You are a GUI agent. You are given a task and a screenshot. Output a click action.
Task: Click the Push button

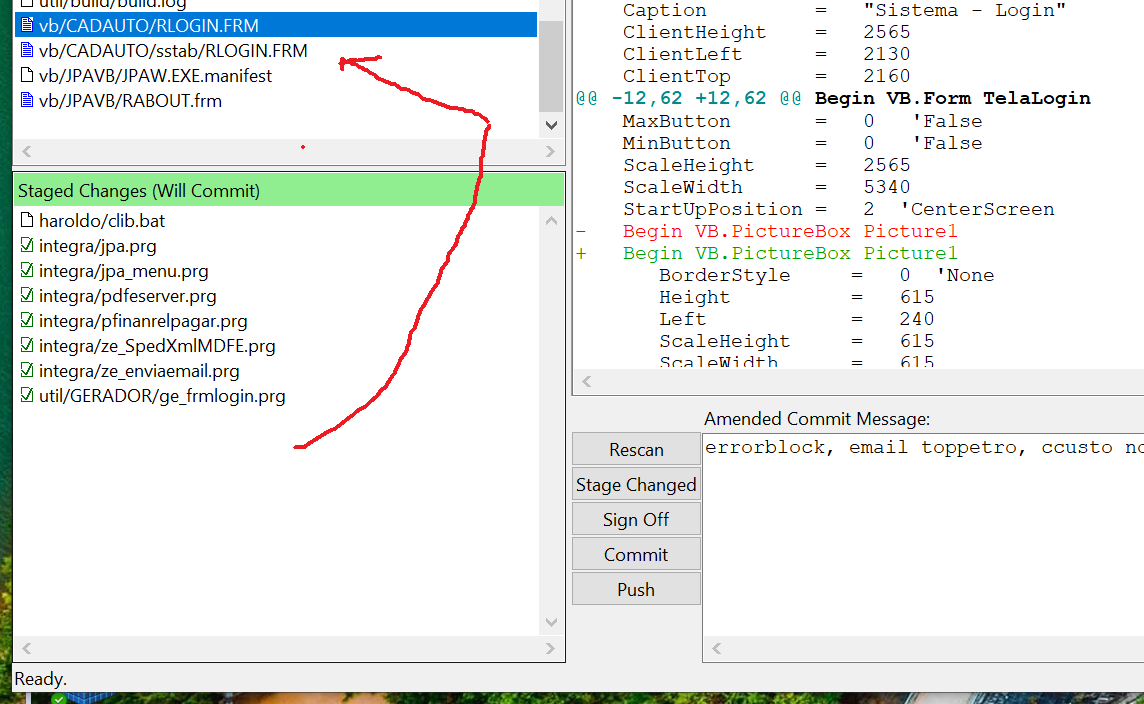pyautogui.click(x=636, y=589)
